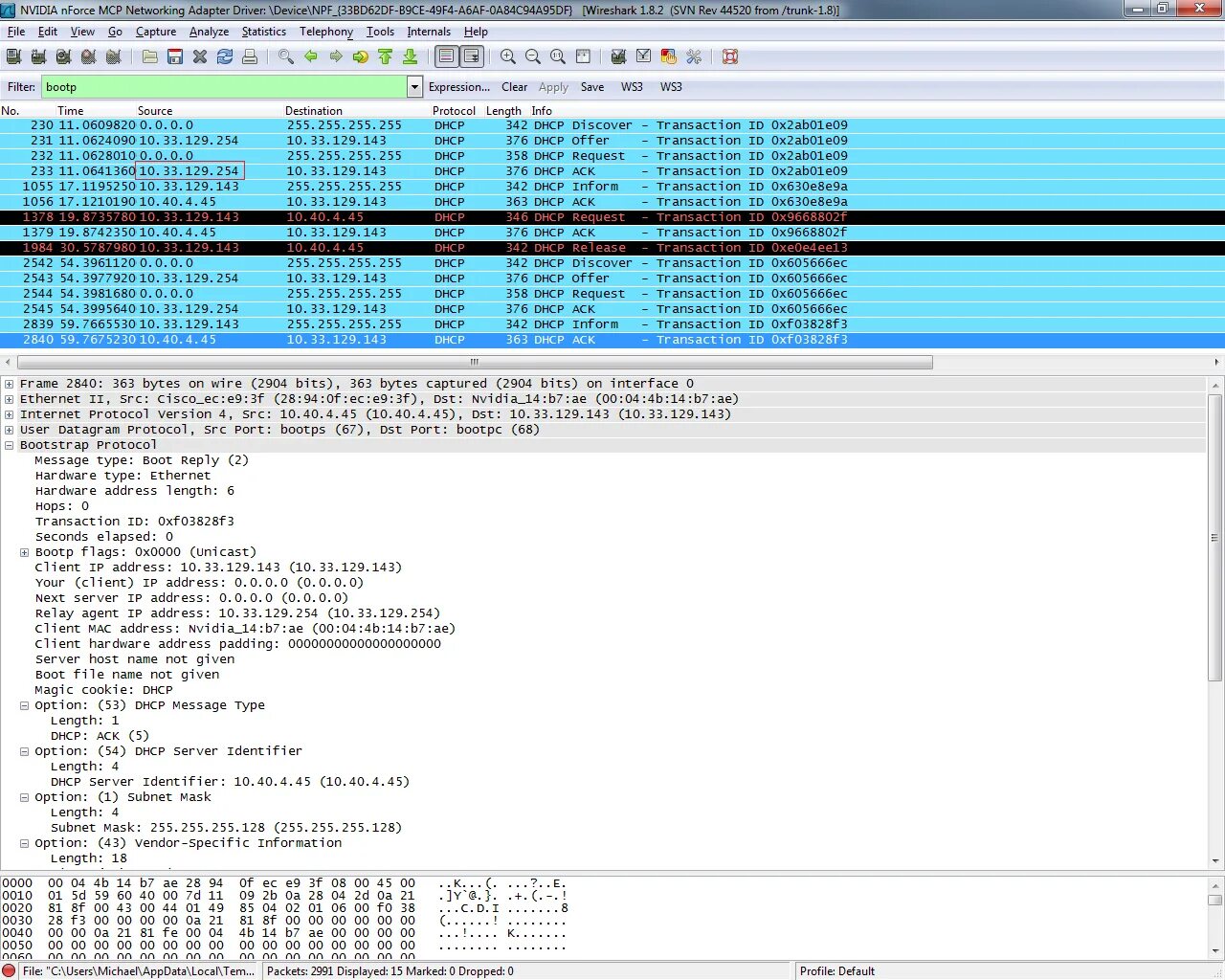Viewport: 1225px width, 980px height.
Task: Click the second WS3 filter button
Action: (x=671, y=87)
